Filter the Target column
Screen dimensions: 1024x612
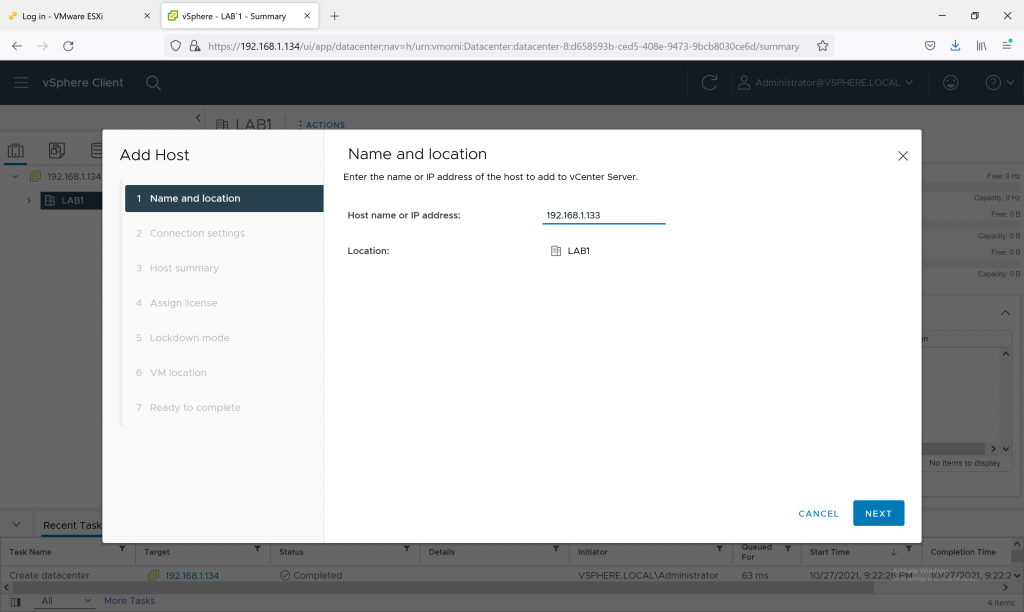coord(257,549)
